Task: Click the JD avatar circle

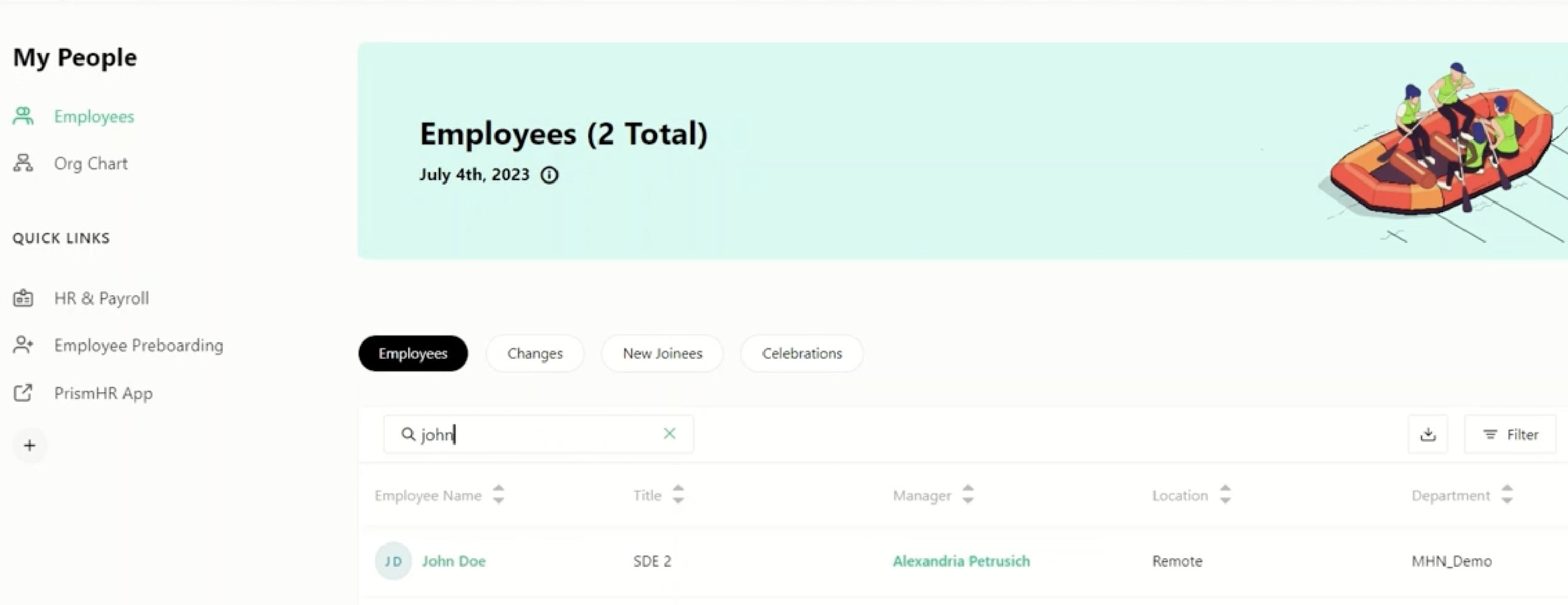Action: 393,561
